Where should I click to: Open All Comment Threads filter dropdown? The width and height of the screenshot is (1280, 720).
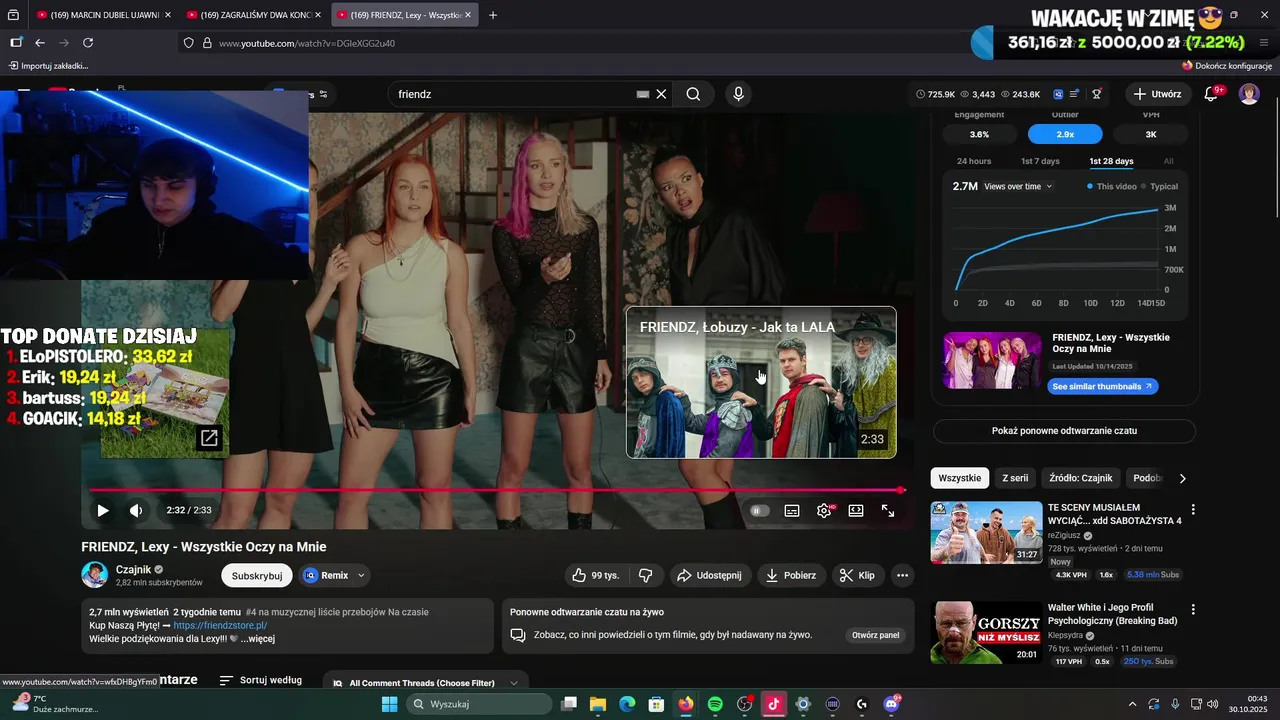pos(427,683)
